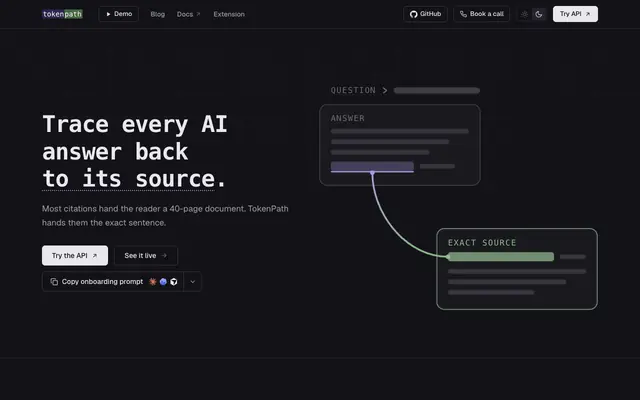
Task: Click the "Most citations hand the reader" paragraph
Action: pos(165,216)
